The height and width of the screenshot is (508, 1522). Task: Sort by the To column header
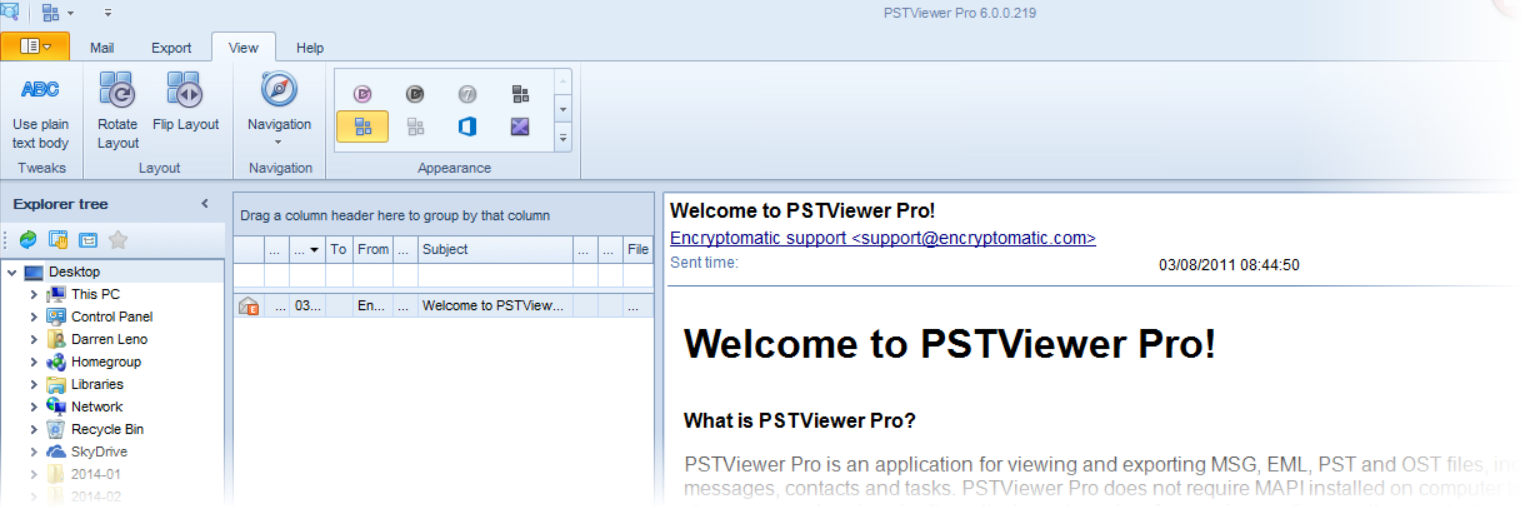(x=339, y=250)
